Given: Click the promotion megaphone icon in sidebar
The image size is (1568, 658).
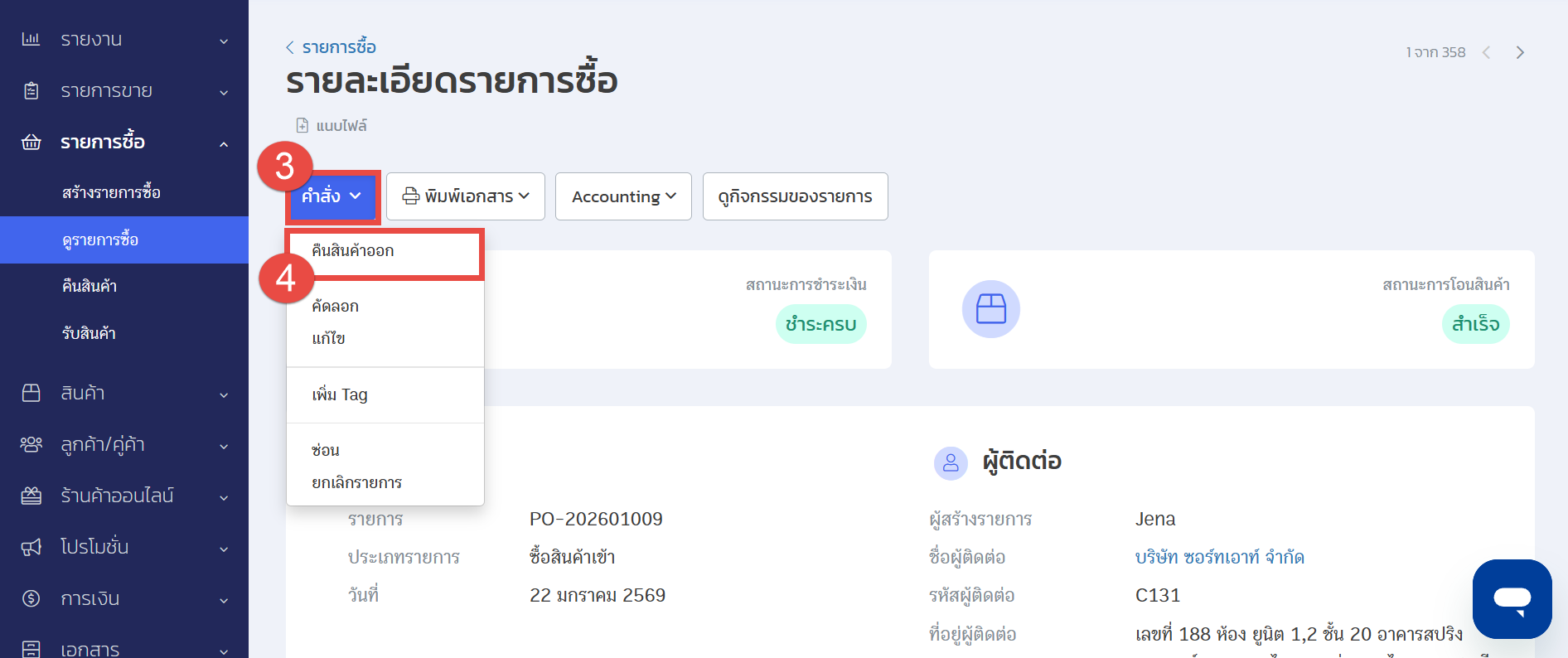Looking at the screenshot, I should click(31, 547).
